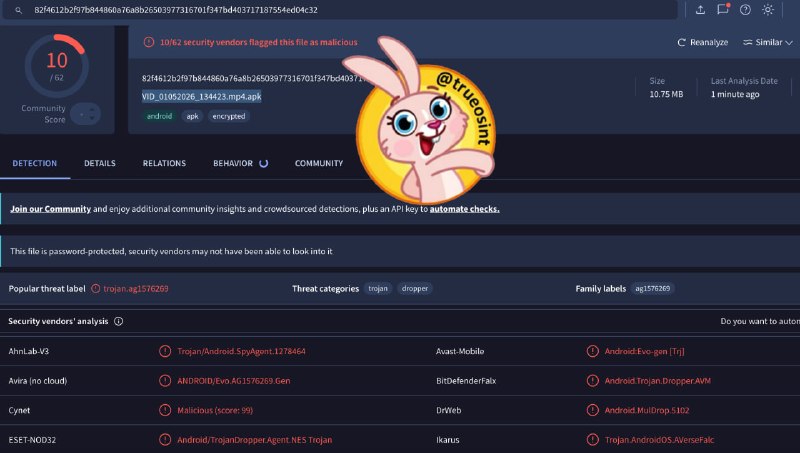The image size is (800, 453).
Task: Click the Reanalyze button
Action: [x=703, y=42]
